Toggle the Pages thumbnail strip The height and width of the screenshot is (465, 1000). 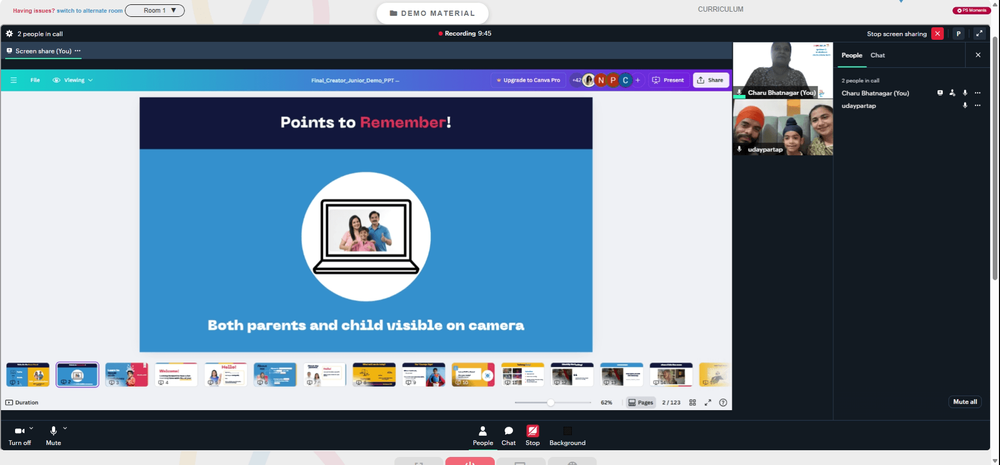coord(640,402)
